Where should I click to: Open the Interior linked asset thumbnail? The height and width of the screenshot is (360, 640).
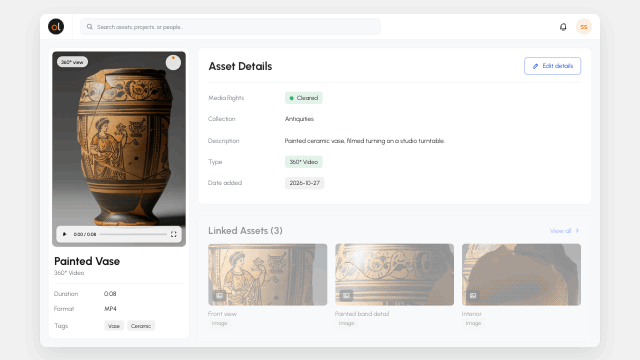[521, 275]
